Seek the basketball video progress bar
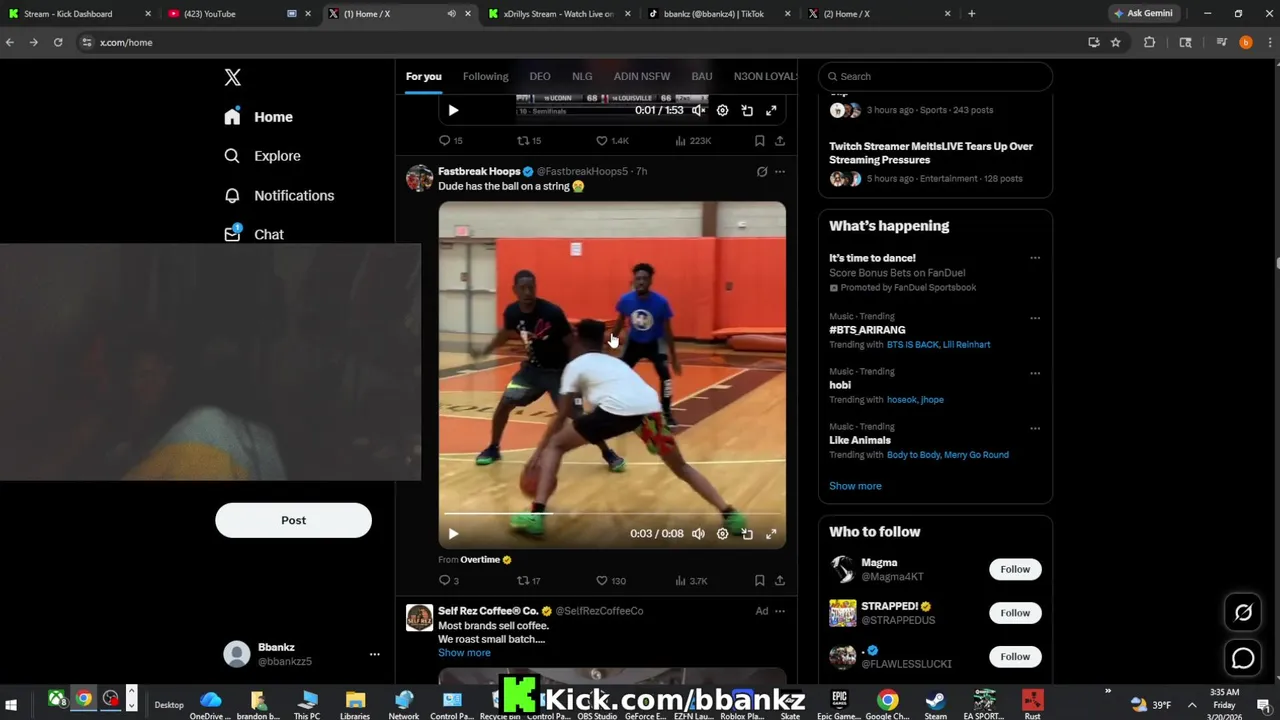Viewport: 1280px width, 720px height. (x=612, y=514)
